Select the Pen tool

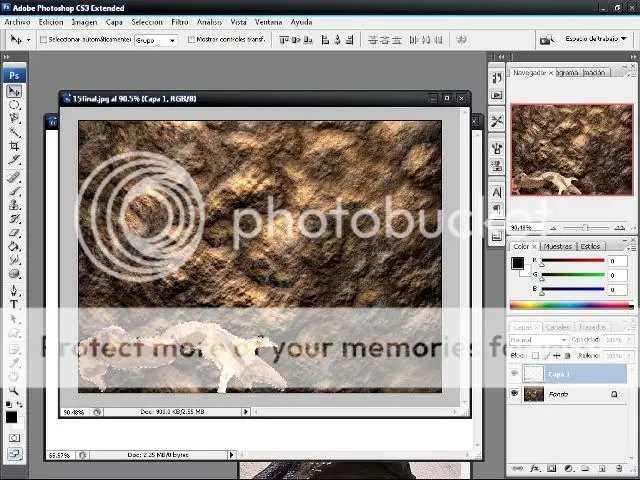pyautogui.click(x=14, y=291)
